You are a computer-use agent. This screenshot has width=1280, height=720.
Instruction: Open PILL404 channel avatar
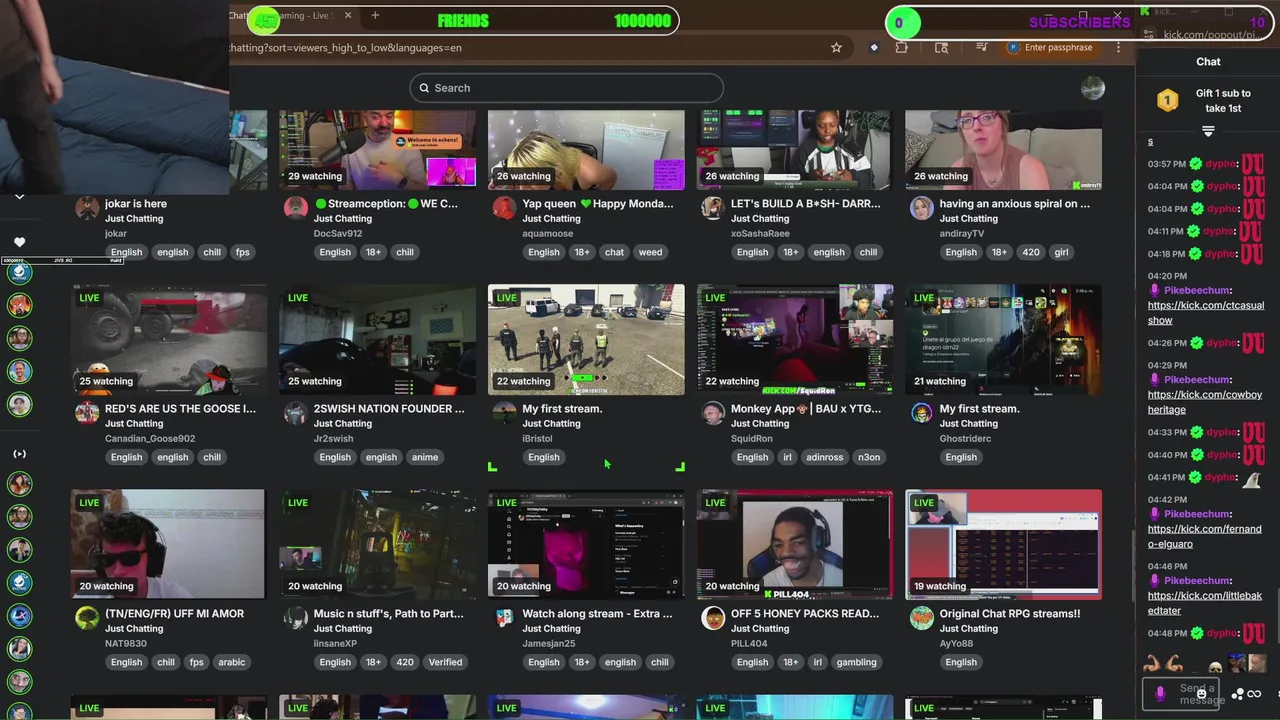point(712,618)
